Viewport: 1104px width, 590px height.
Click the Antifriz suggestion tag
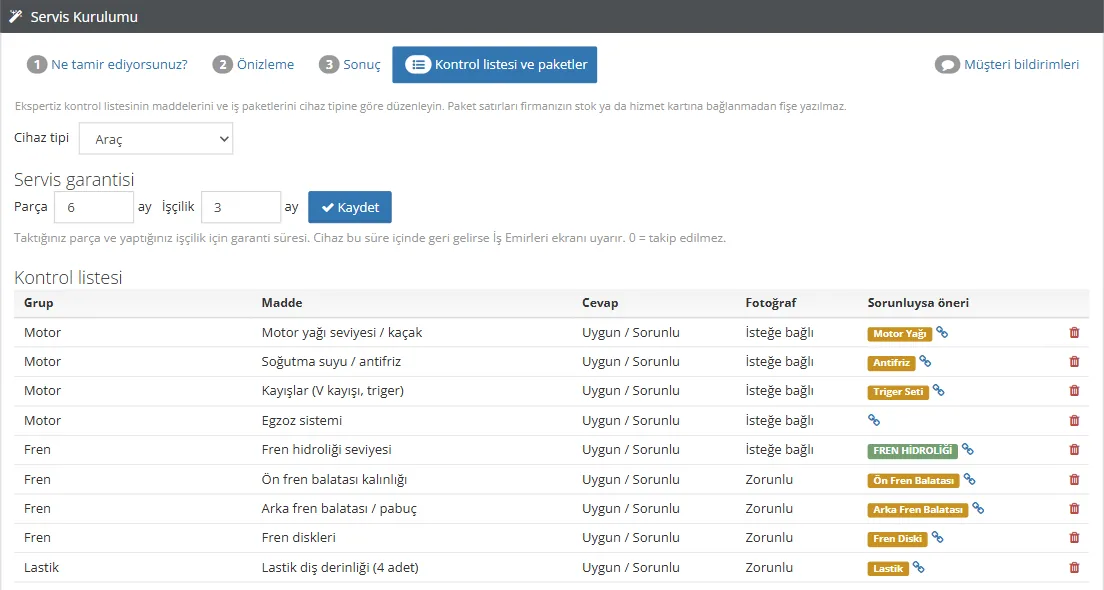tap(891, 363)
